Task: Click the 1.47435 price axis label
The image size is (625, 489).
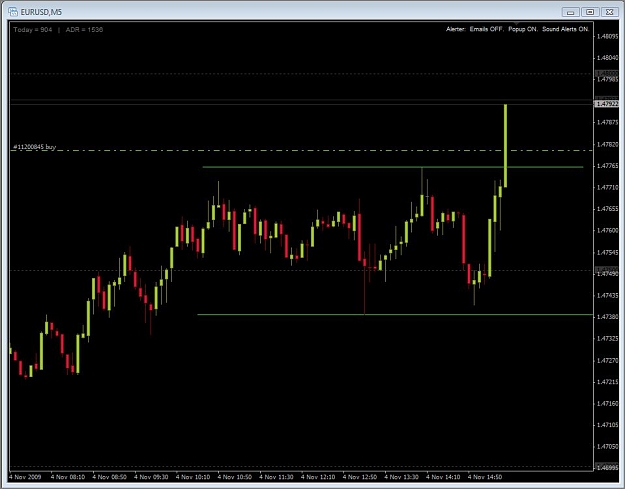Action: [x=607, y=295]
